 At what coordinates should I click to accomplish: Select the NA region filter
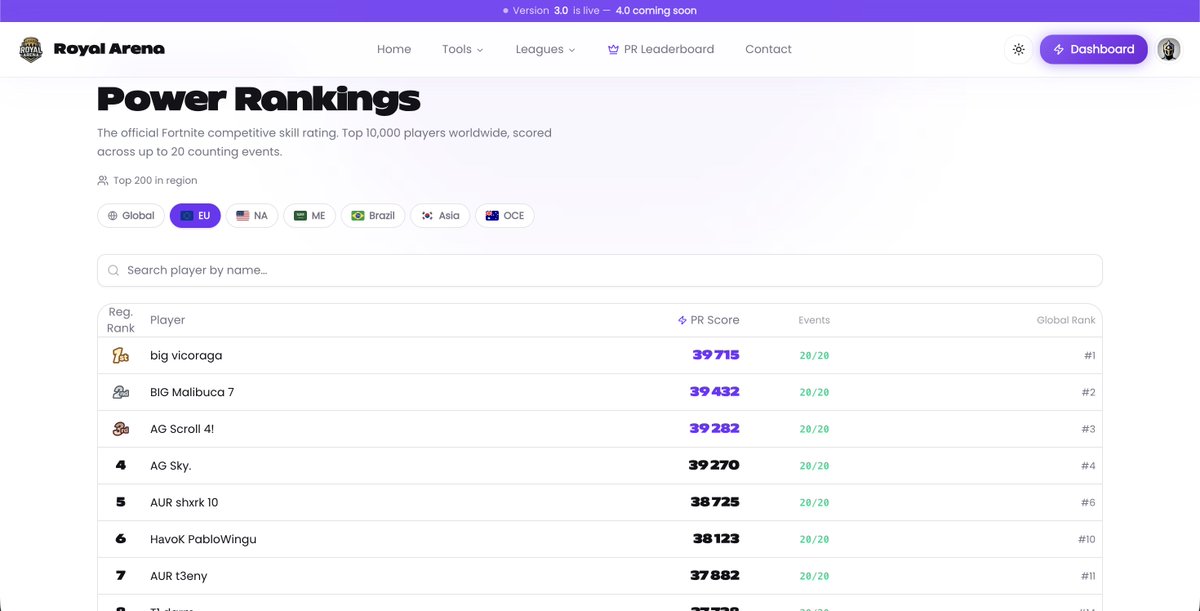click(252, 216)
